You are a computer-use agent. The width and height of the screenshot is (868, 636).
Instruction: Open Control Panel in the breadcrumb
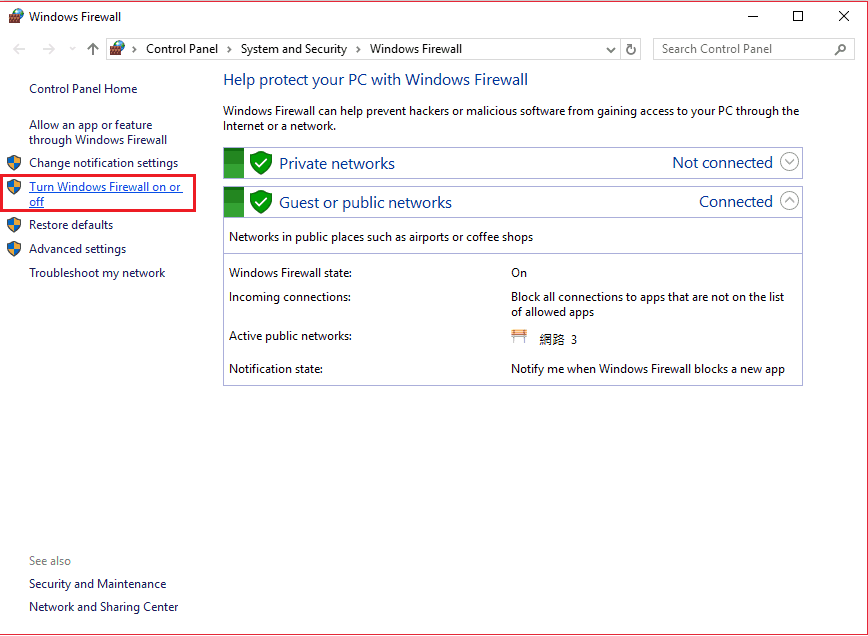[x=182, y=49]
